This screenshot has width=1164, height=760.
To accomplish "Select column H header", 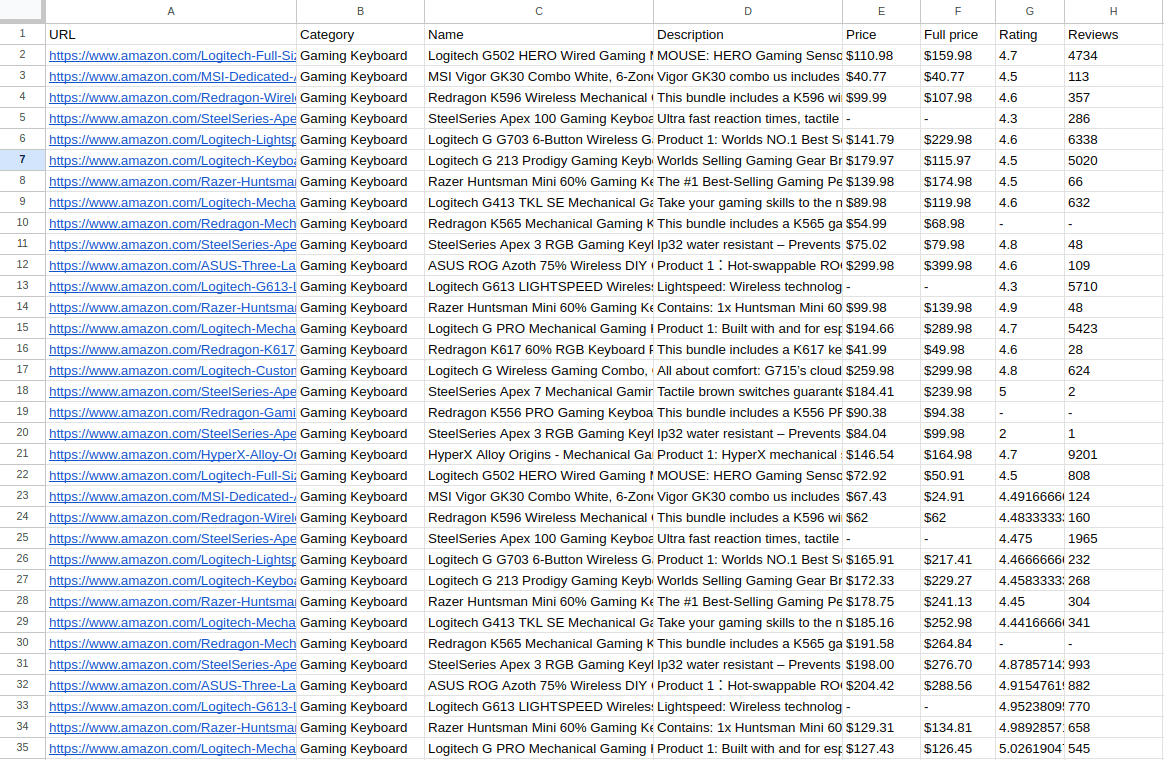I will (x=1114, y=11).
